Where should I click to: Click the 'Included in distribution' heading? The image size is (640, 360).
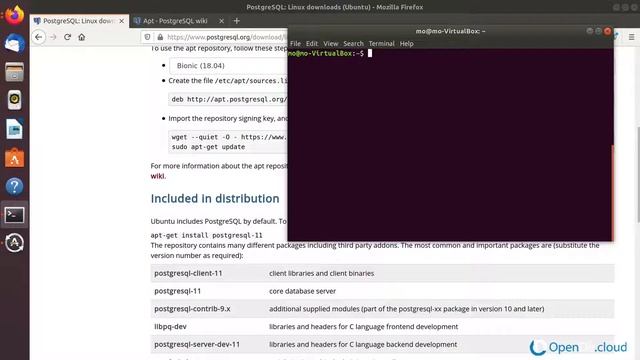pos(215,198)
